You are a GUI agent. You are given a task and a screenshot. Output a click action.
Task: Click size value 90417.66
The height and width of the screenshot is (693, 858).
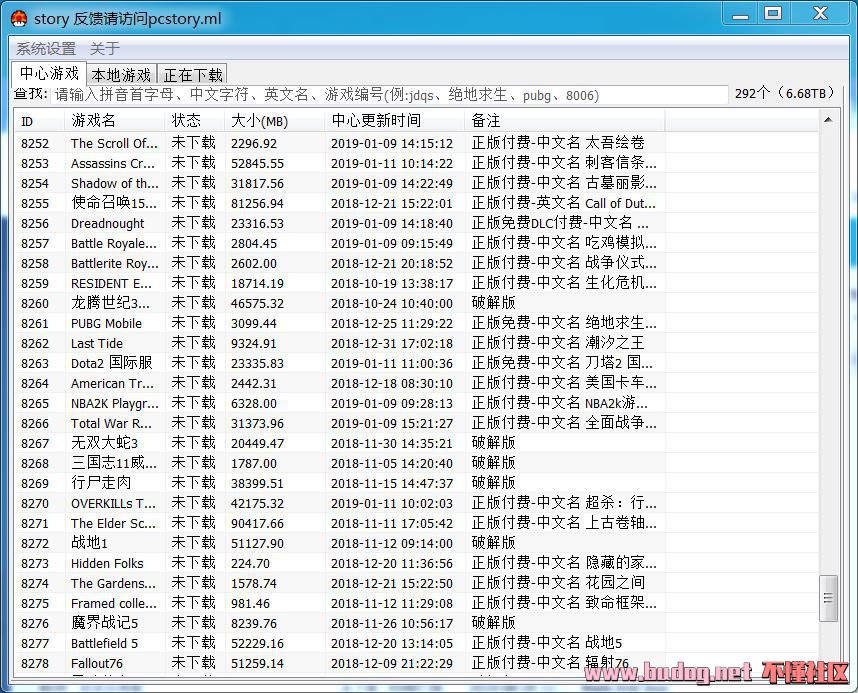click(257, 523)
